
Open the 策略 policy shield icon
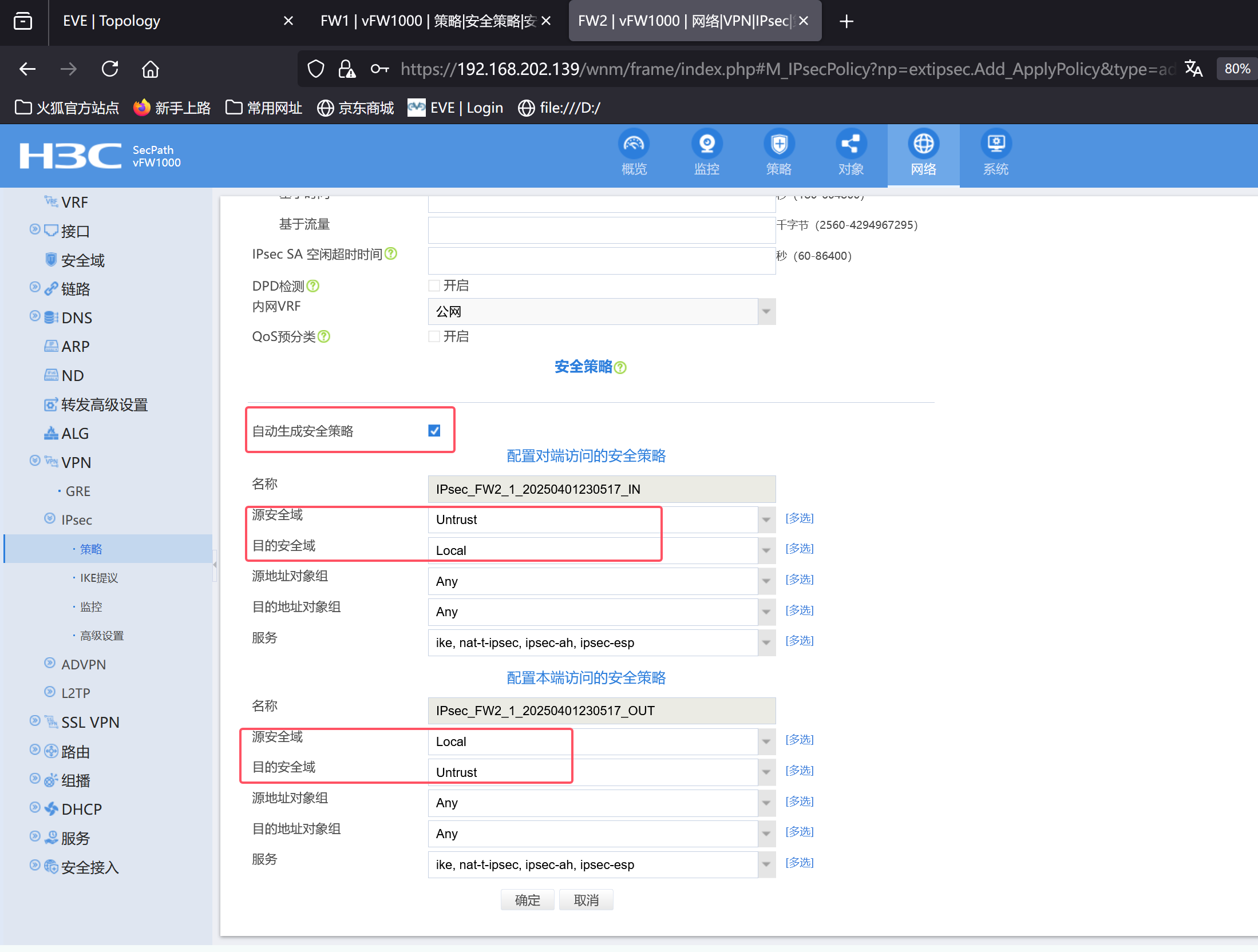point(778,144)
